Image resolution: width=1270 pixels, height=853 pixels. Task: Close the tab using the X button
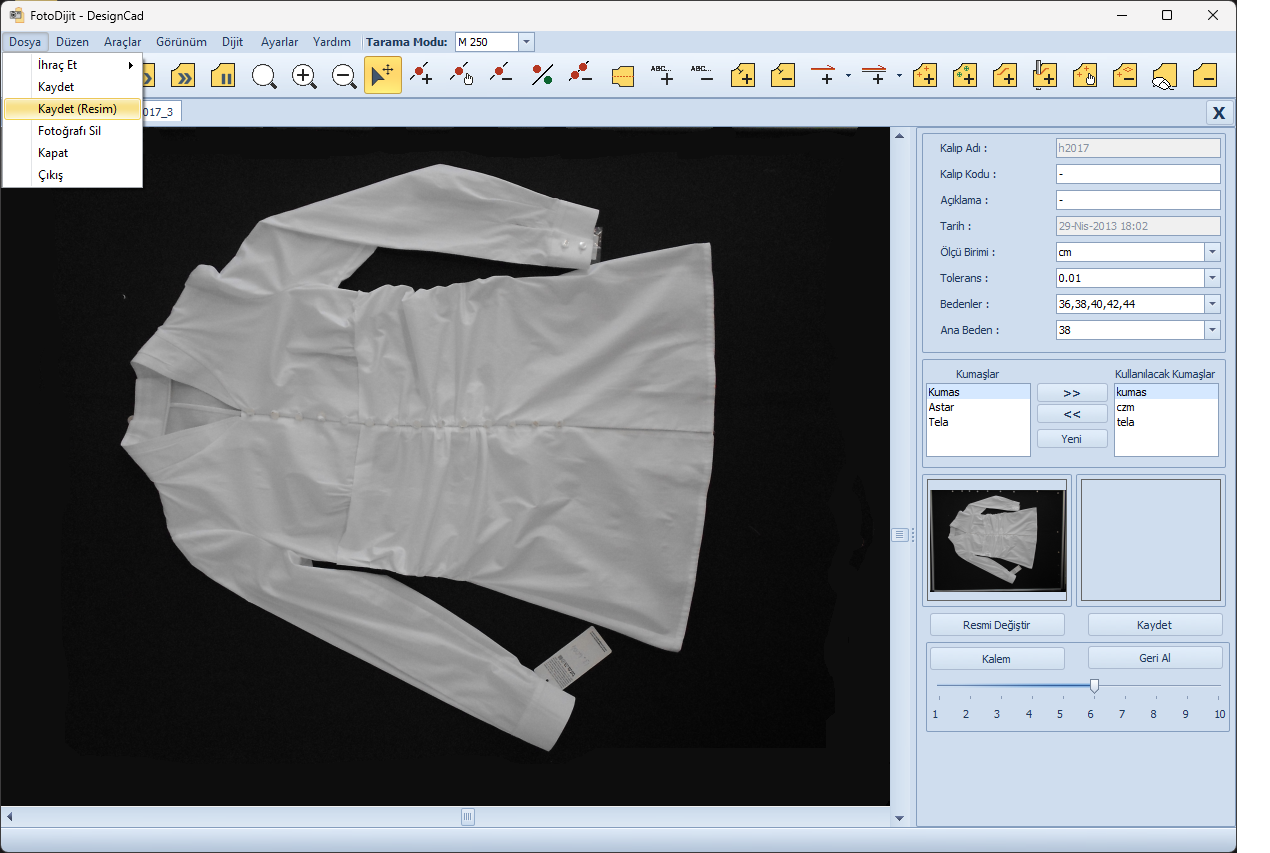click(1218, 112)
